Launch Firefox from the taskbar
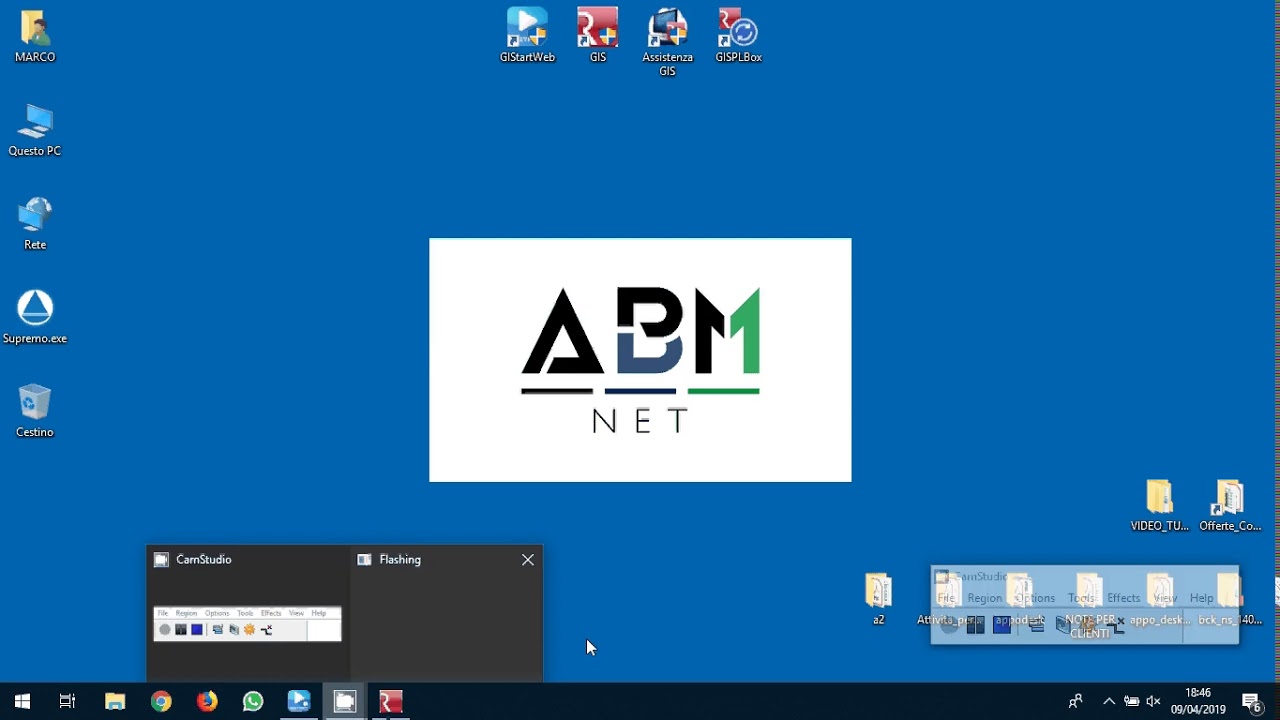The width and height of the screenshot is (1280, 720). coord(207,701)
